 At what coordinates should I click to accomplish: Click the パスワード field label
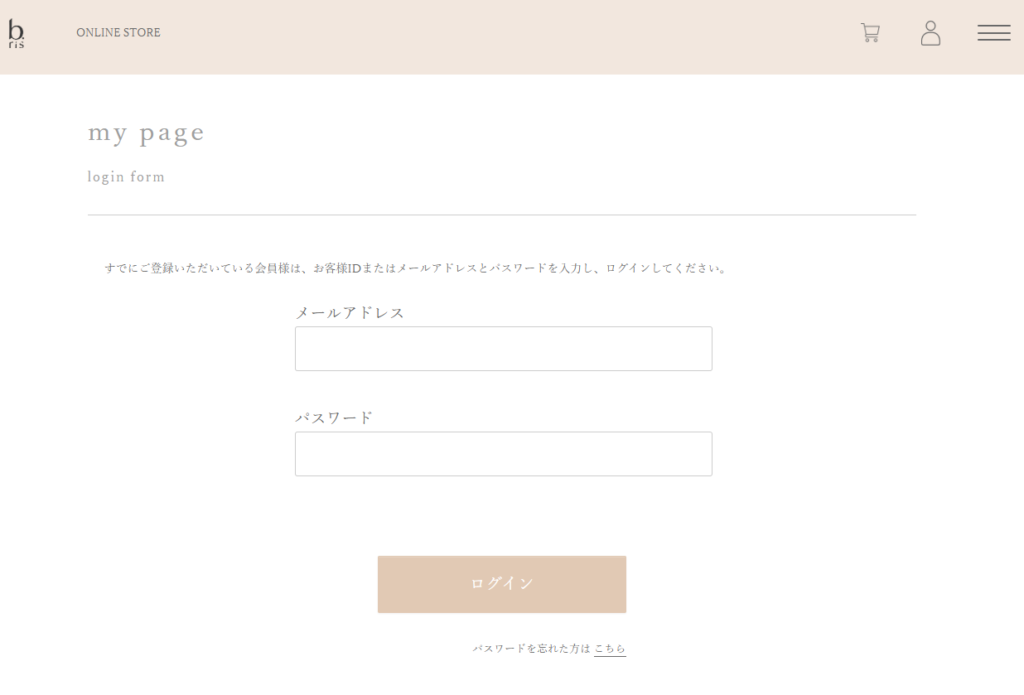pyautogui.click(x=334, y=417)
